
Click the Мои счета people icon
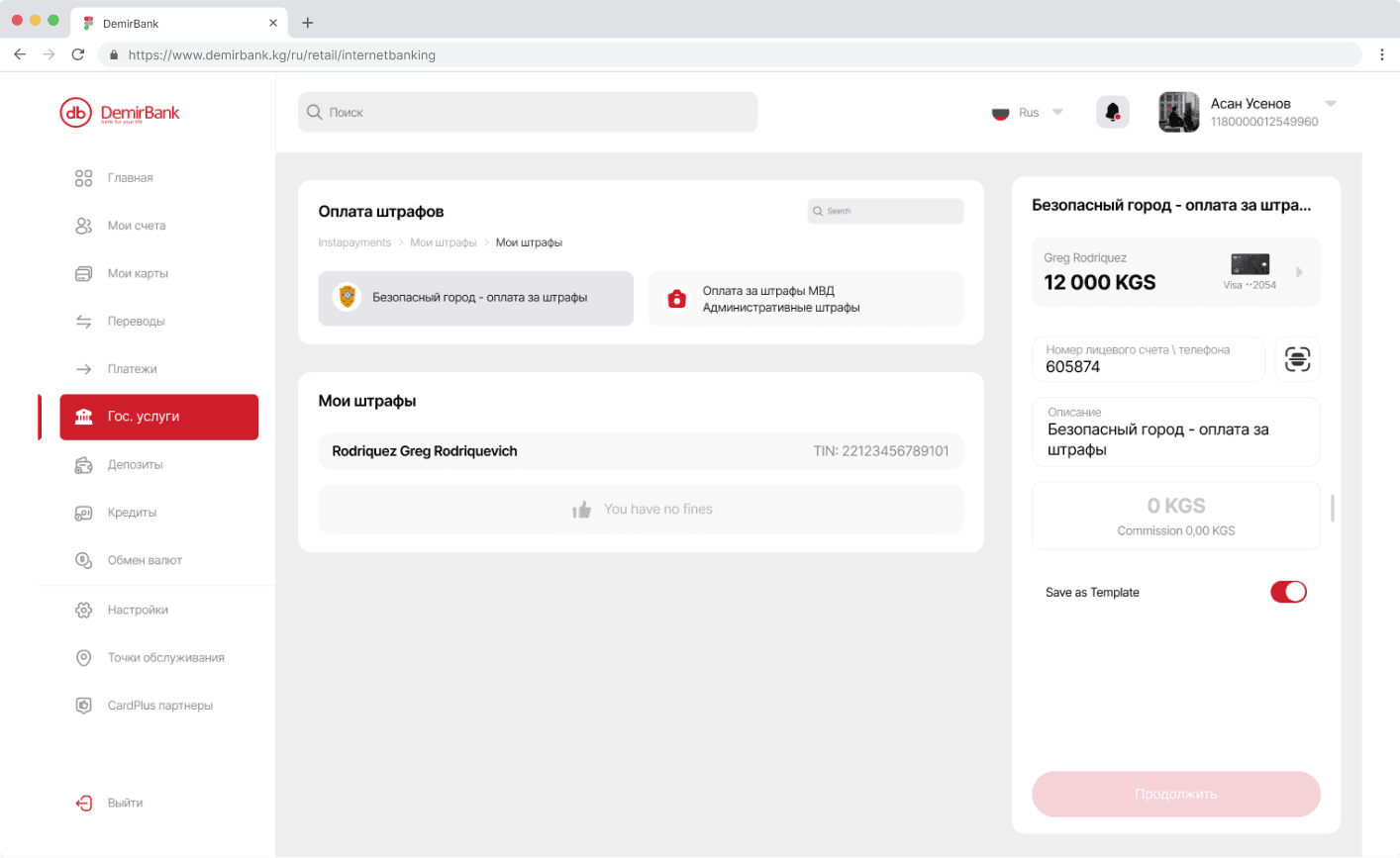[x=84, y=226]
